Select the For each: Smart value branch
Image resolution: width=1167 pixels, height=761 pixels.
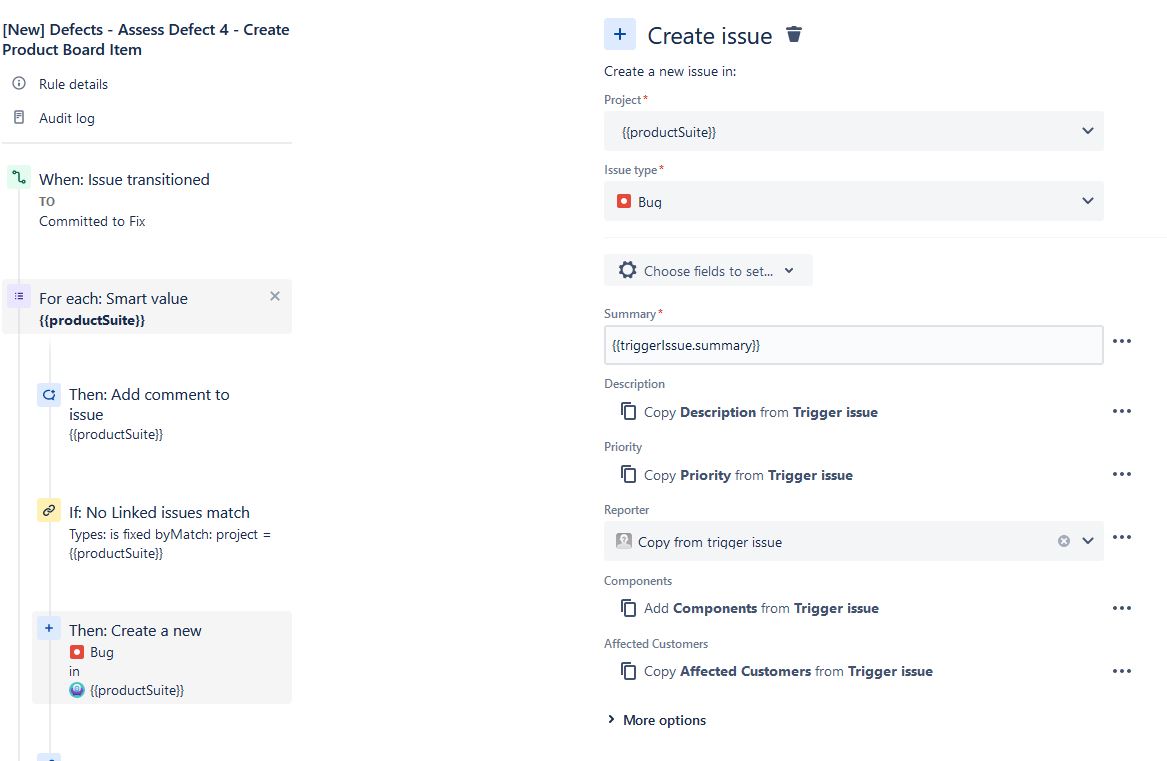[x=147, y=307]
